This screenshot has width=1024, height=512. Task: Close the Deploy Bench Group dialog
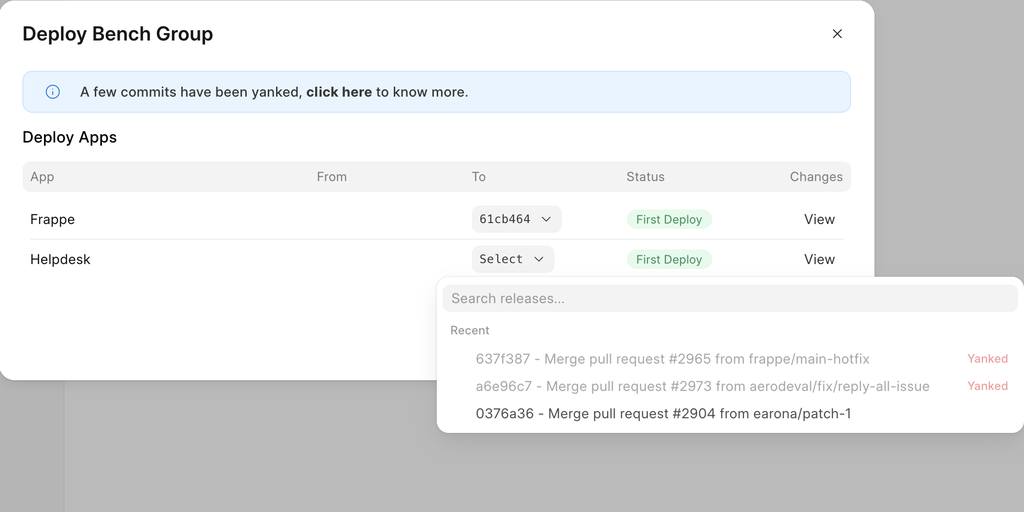pyautogui.click(x=837, y=34)
